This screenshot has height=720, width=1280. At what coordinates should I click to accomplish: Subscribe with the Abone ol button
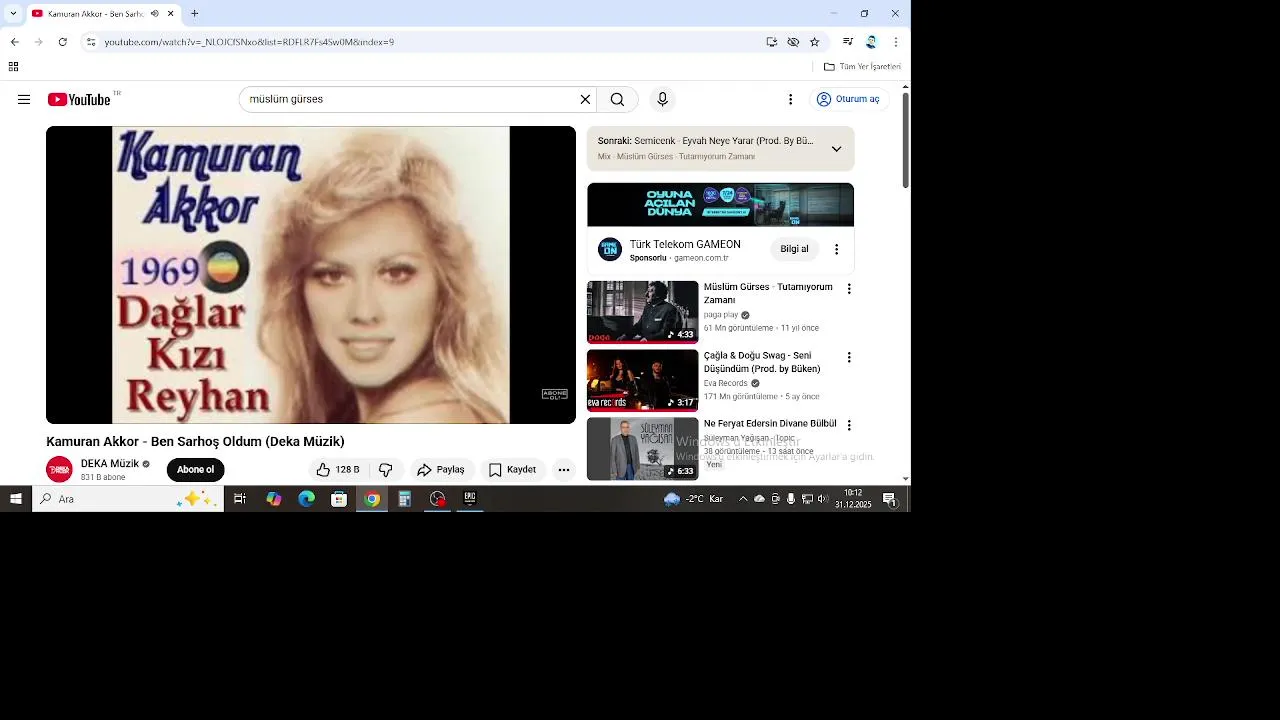(195, 470)
